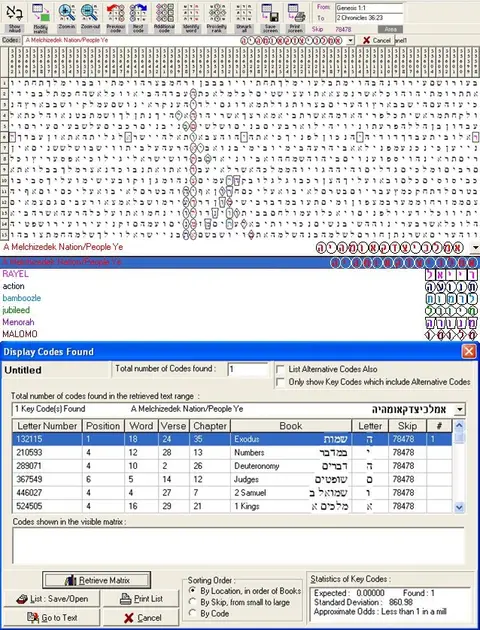The height and width of the screenshot is (630, 480).
Task: Select the By Code sorting option
Action: pos(193,613)
